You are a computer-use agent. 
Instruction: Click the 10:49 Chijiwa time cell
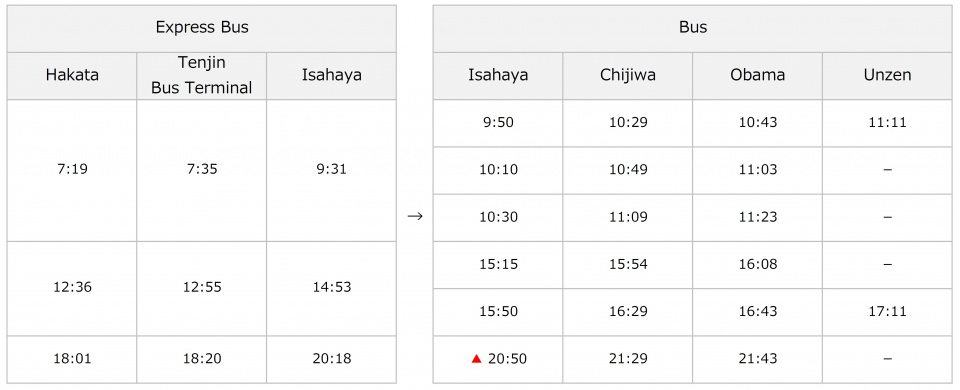[628, 170]
